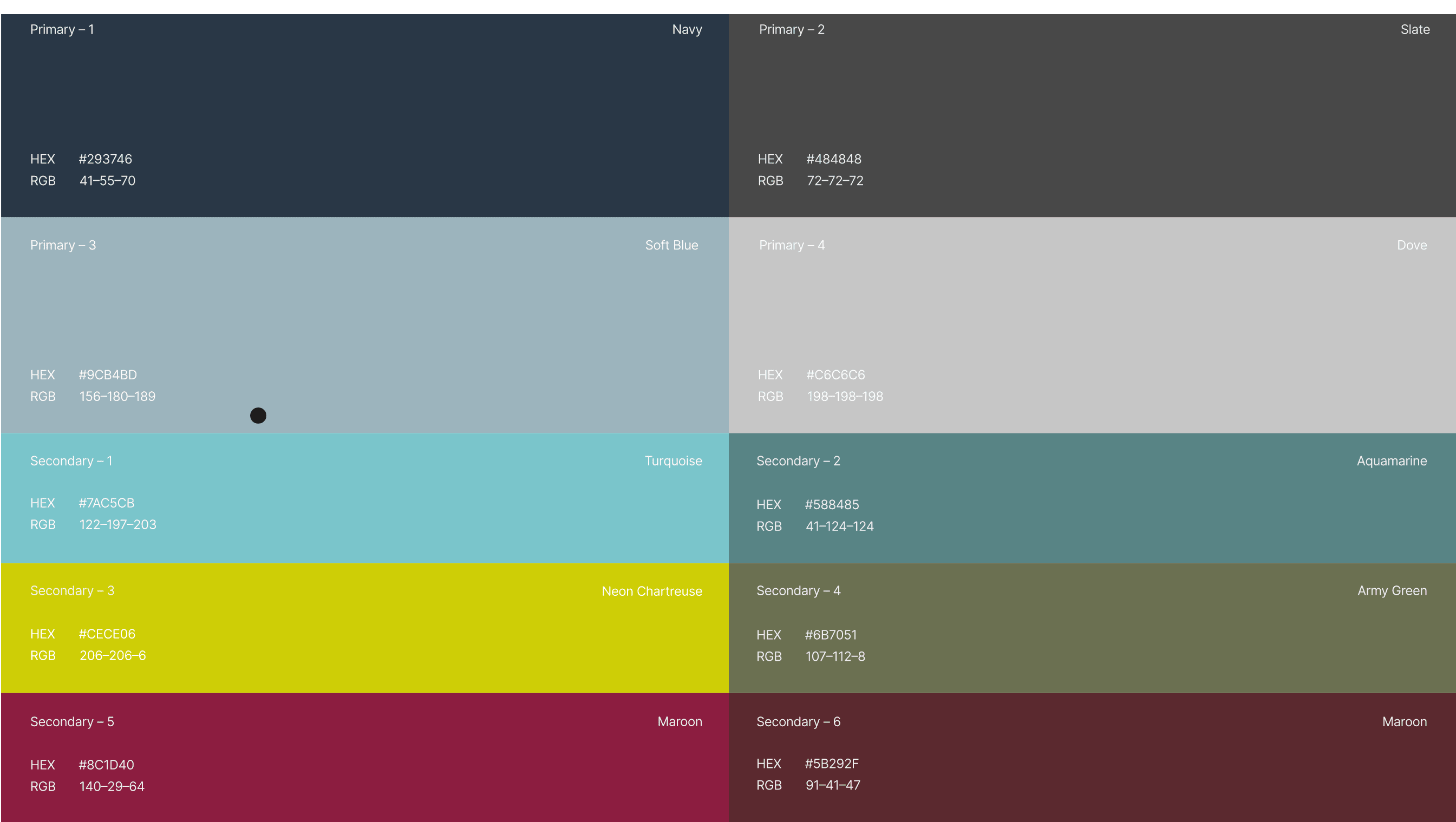Image resolution: width=1456 pixels, height=822 pixels.
Task: Click the Primary – 2 label
Action: (791, 29)
